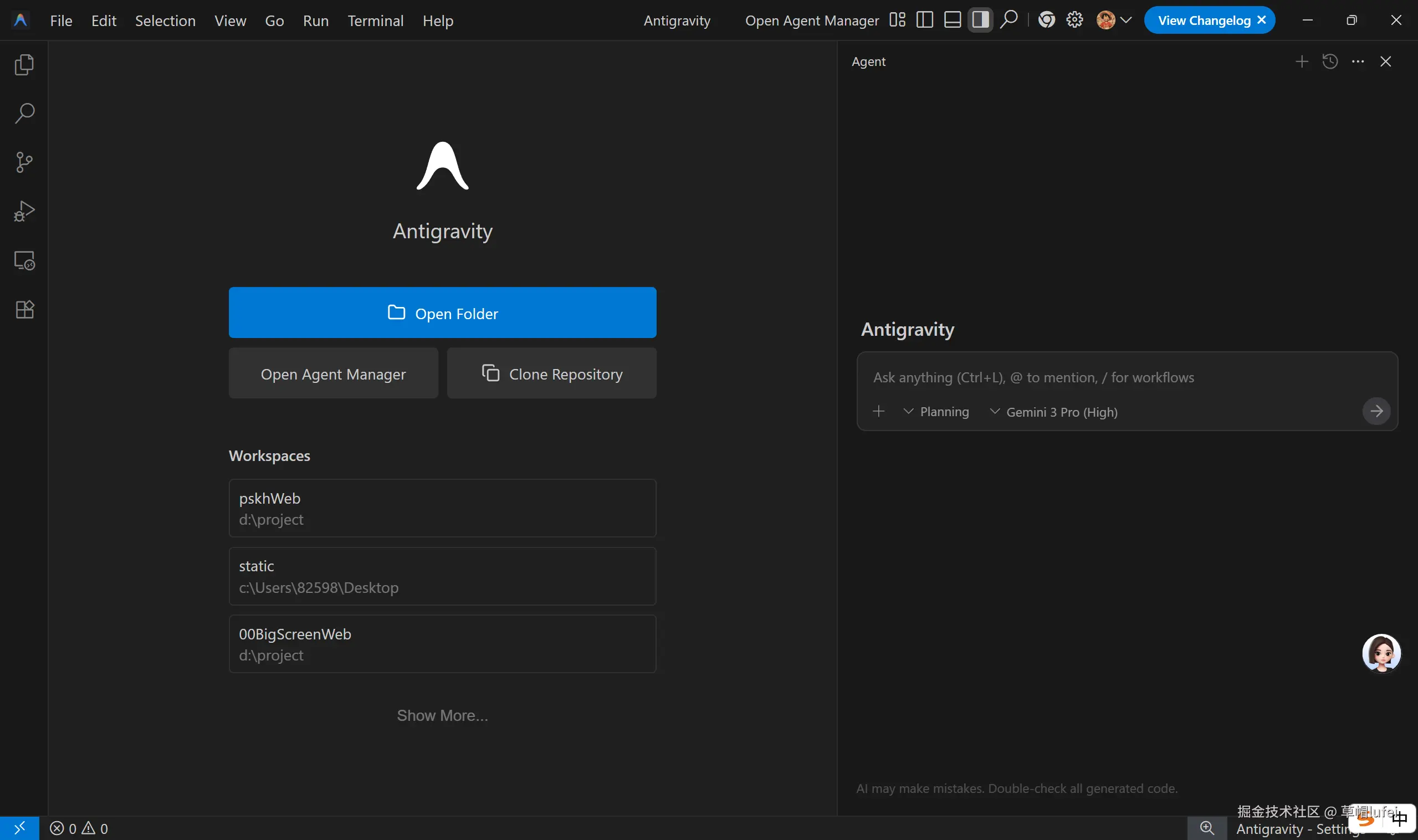The width and height of the screenshot is (1418, 840).
Task: Open the Explorer view in activity bar
Action: 24,64
